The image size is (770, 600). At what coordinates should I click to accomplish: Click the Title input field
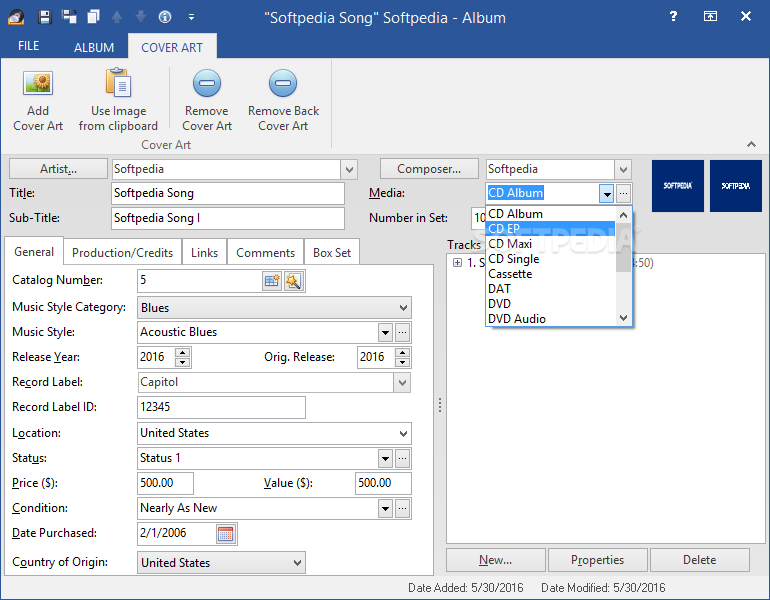coord(228,193)
